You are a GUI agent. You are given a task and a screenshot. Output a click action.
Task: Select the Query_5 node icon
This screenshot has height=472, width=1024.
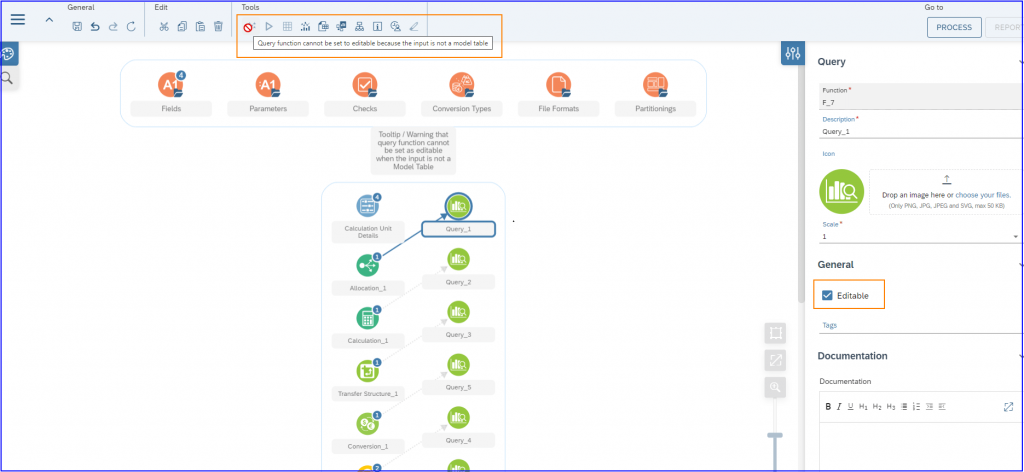pyautogui.click(x=458, y=365)
